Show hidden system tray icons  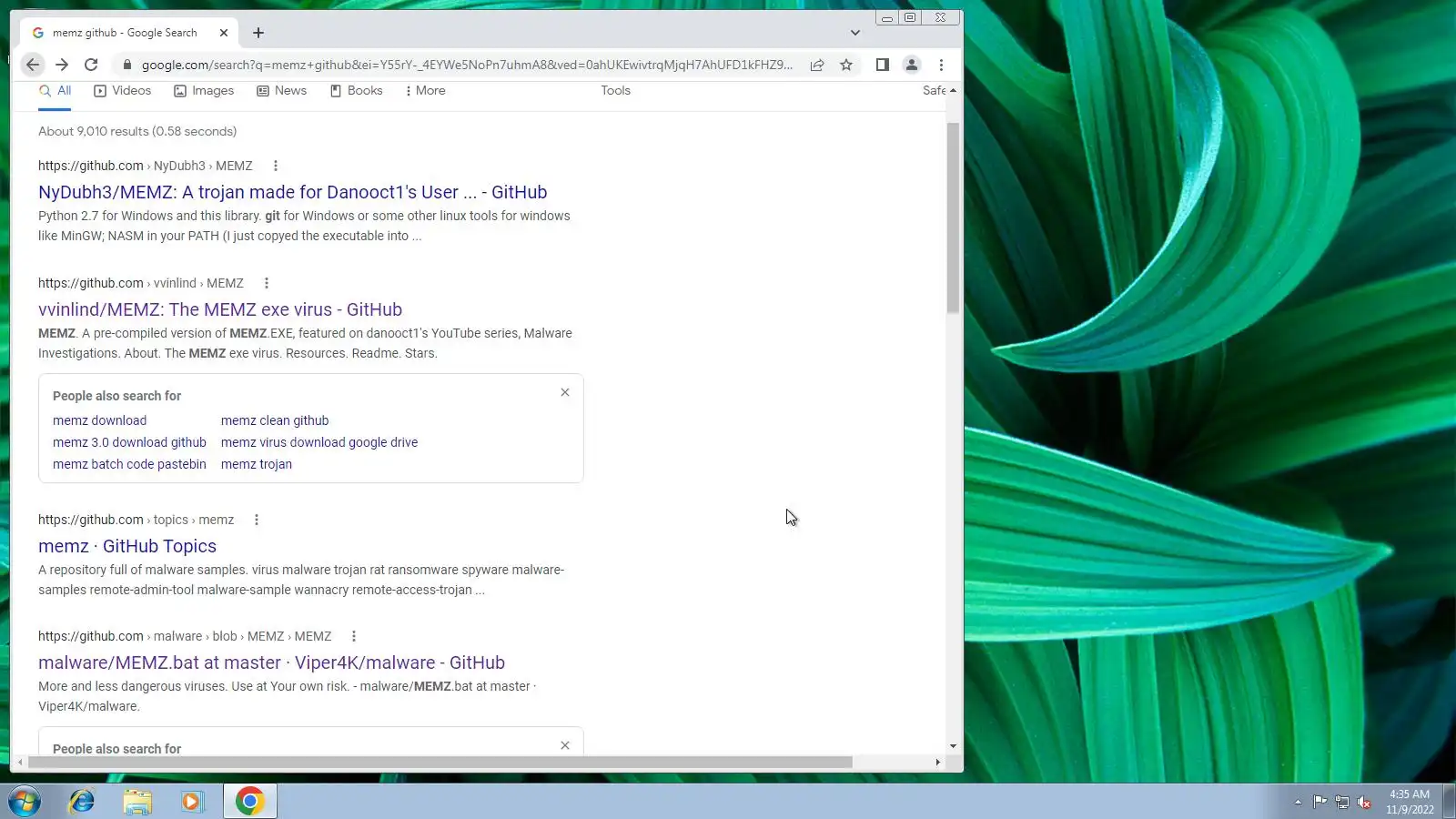1298,802
